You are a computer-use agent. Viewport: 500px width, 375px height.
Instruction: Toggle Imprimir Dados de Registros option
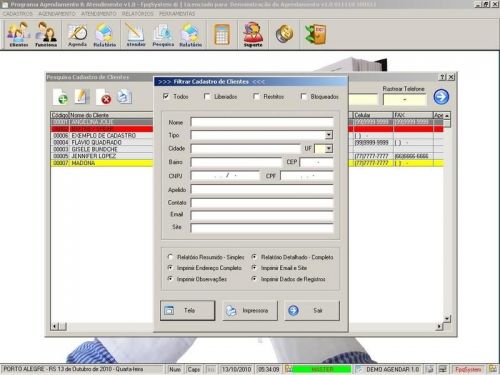254,279
